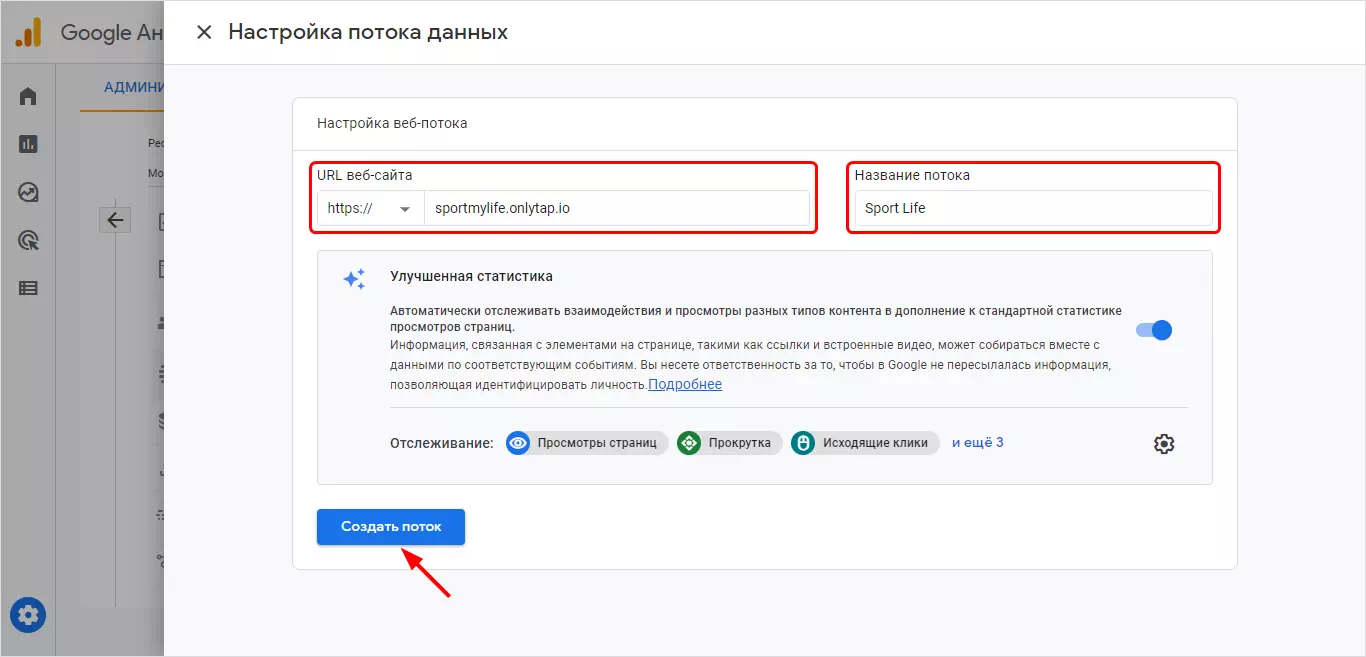This screenshot has width=1366, height=657.
Task: Click the back arrow in admin column
Action: coord(115,220)
